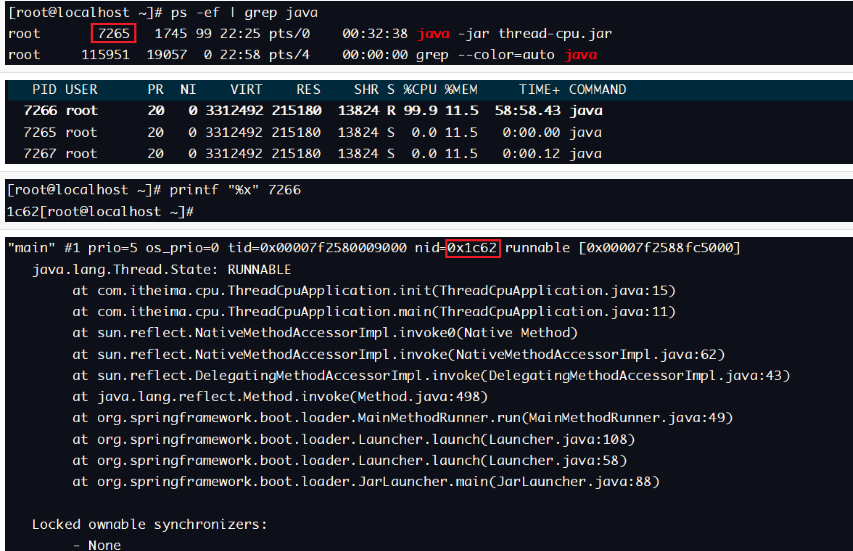This screenshot has height=551, width=853.
Task: Click the [0x00007f2588fc5000] address
Action: pos(659,248)
